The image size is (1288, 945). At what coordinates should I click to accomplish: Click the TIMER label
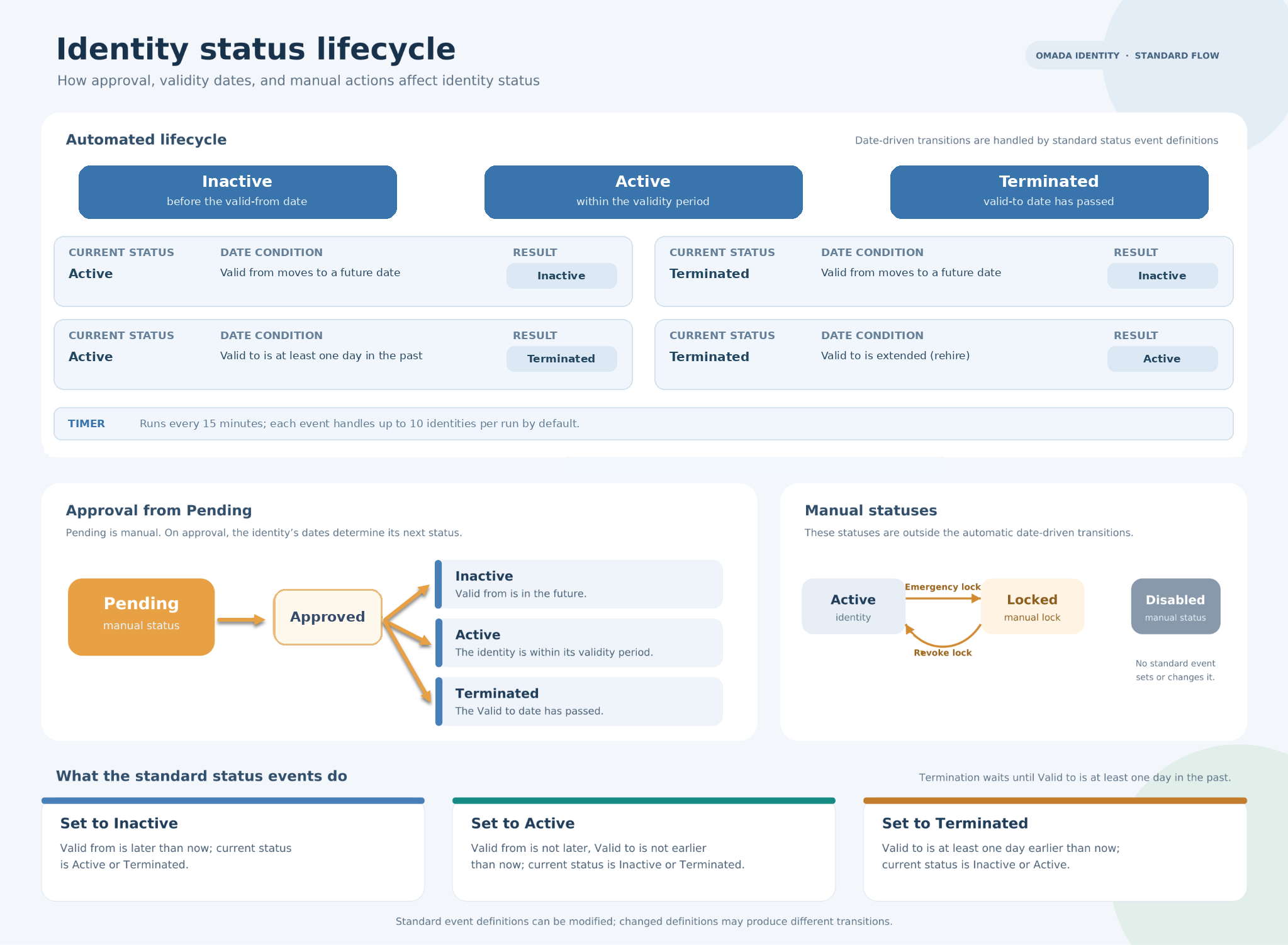click(86, 423)
